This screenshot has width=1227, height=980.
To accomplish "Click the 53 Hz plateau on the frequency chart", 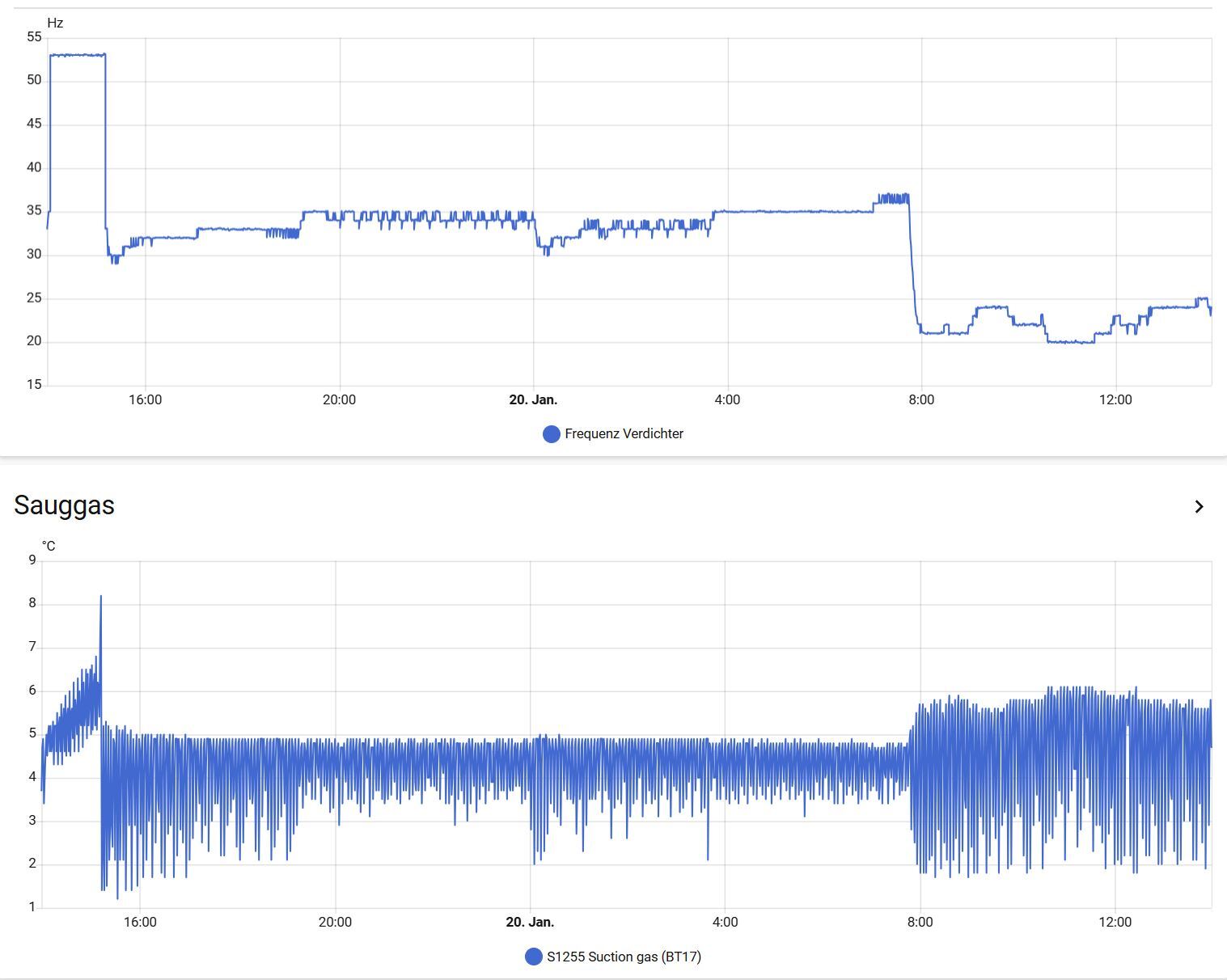I will pos(78,55).
